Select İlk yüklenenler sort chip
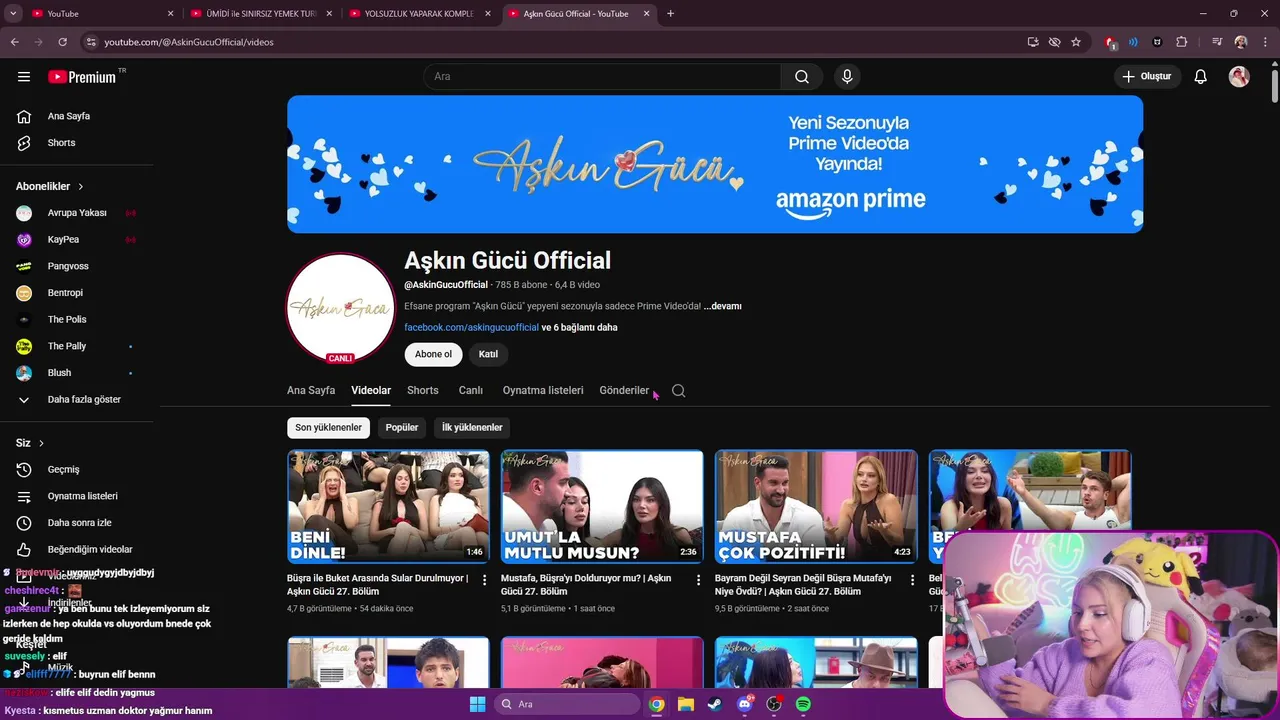This screenshot has height=720, width=1280. [x=472, y=427]
